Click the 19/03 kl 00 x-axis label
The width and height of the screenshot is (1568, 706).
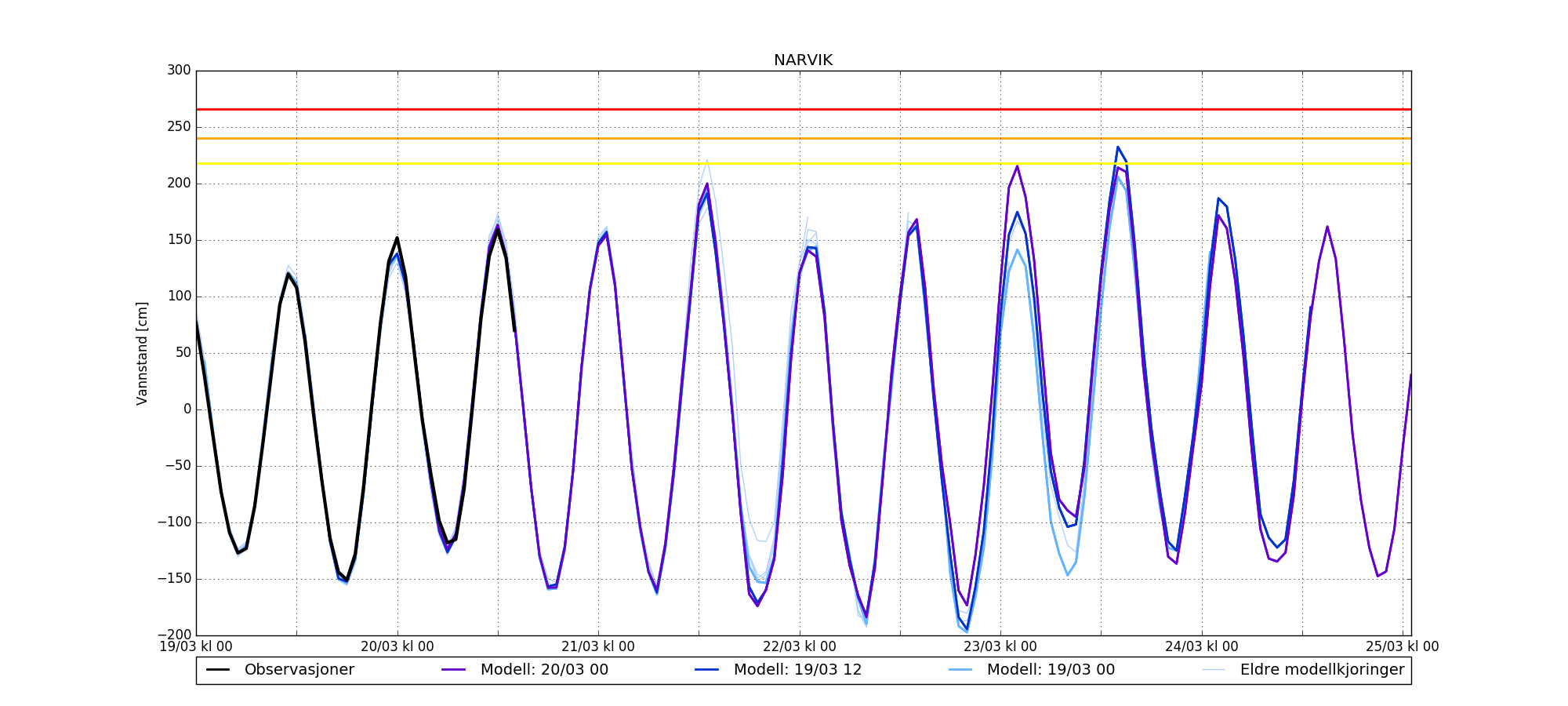pyautogui.click(x=196, y=647)
